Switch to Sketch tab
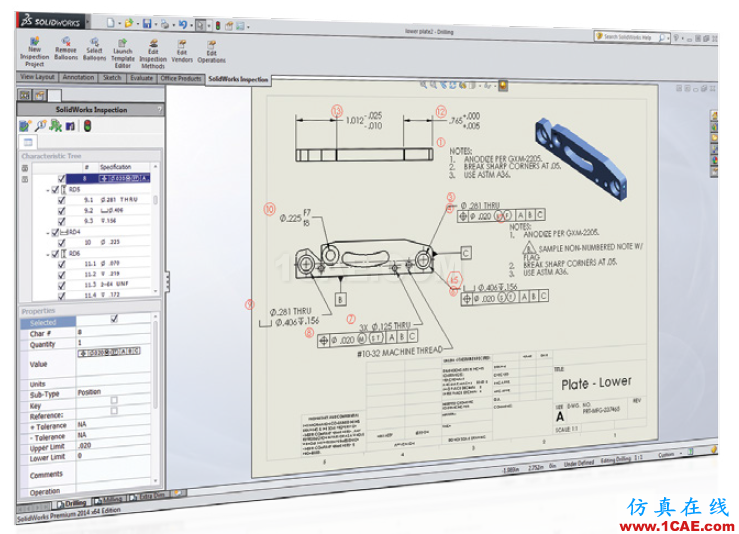This screenshot has height=534, width=739. coord(112,78)
